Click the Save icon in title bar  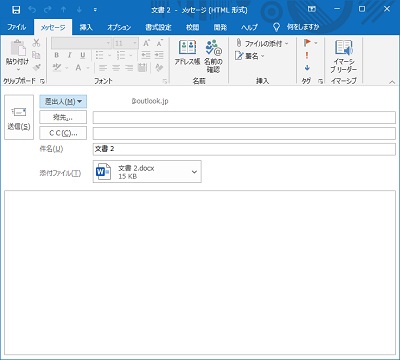pos(16,10)
